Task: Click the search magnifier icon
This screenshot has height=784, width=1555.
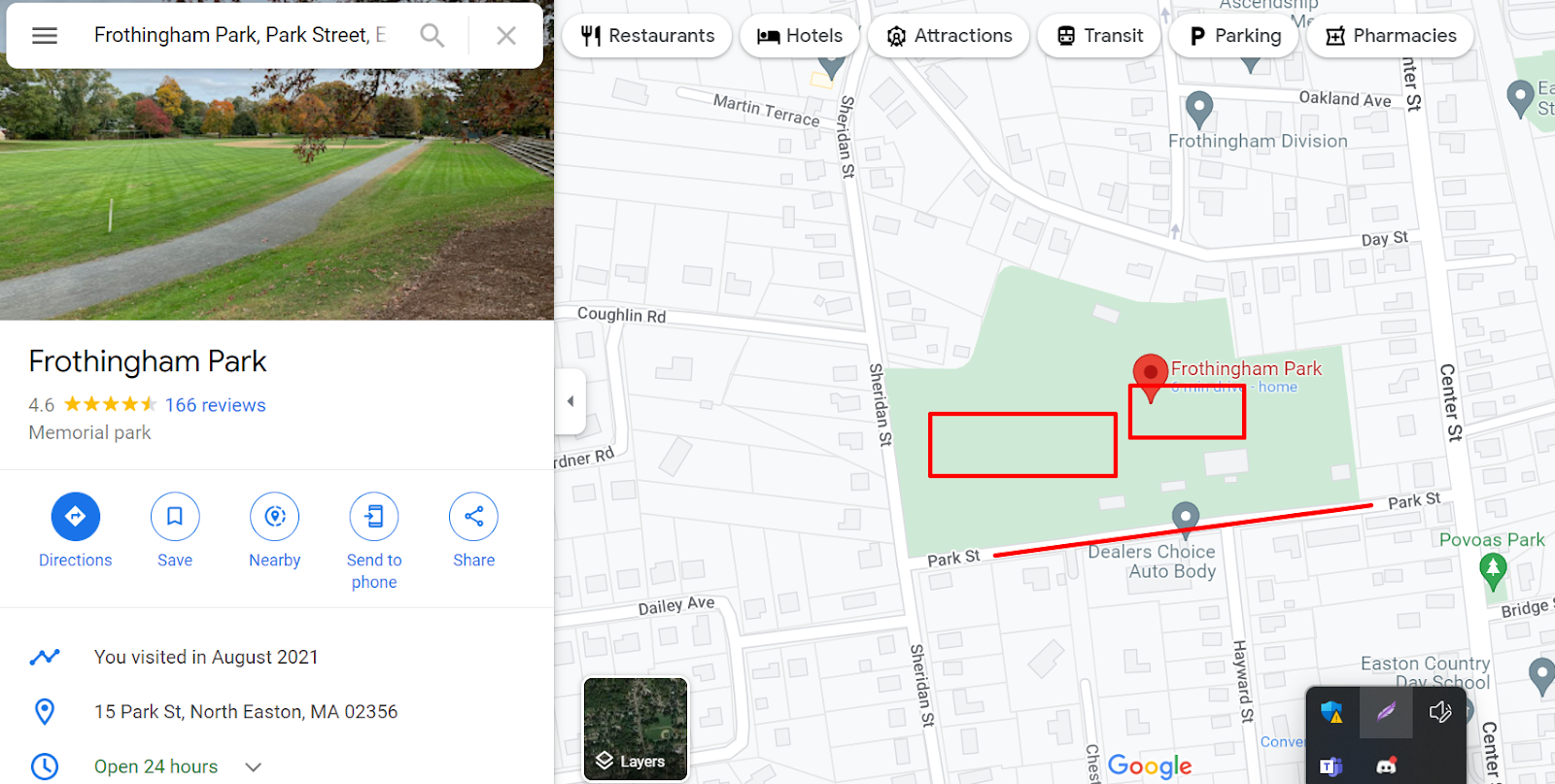Action: tap(432, 36)
